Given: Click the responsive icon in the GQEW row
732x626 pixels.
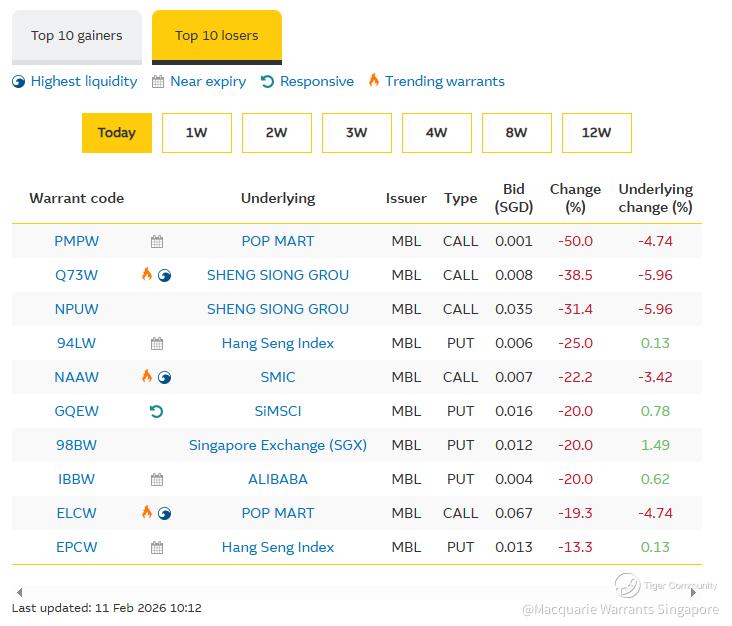Looking at the screenshot, I should [x=156, y=411].
